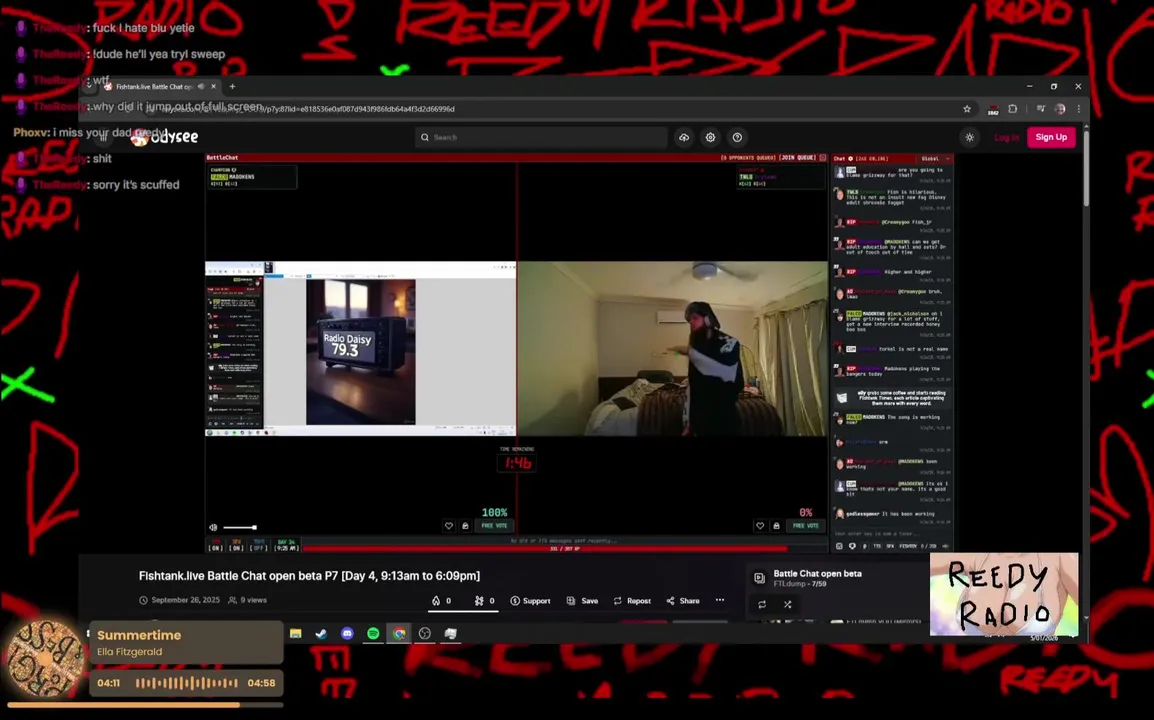
Task: Toggle the SFX ON switch in status bar
Action: 236,546
